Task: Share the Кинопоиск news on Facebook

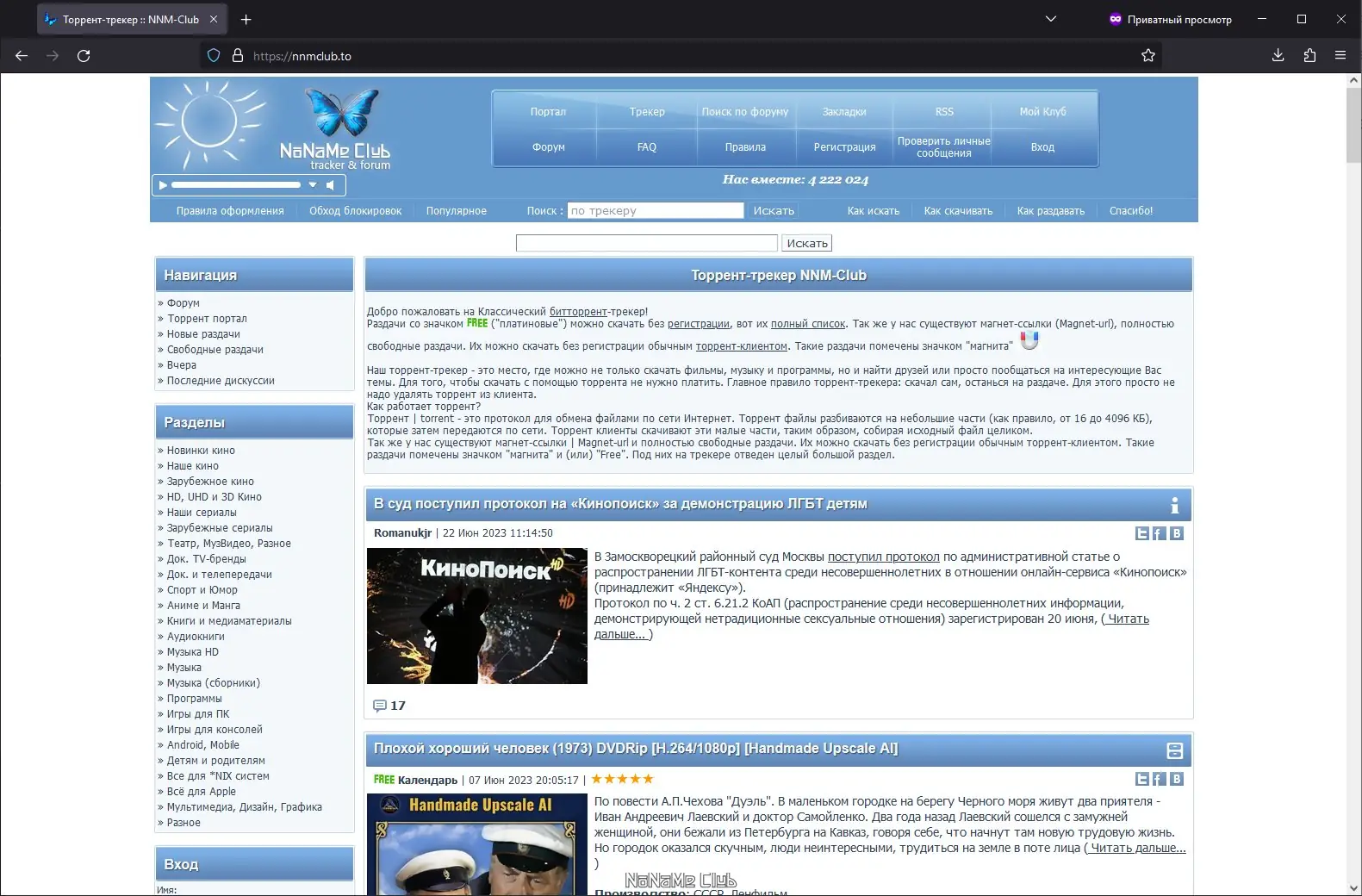Action: [1160, 533]
